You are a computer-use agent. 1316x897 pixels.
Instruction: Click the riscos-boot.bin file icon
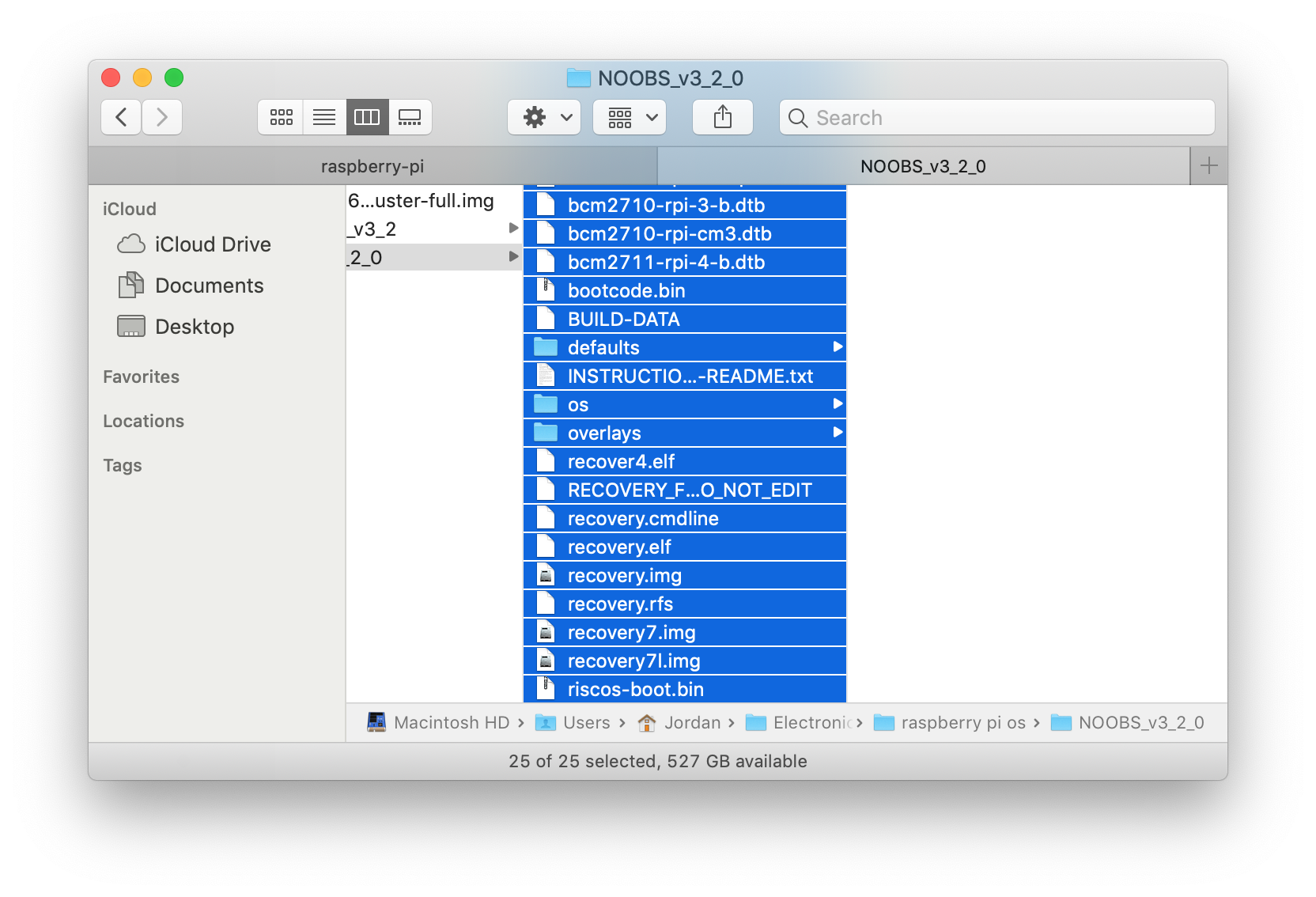click(546, 688)
